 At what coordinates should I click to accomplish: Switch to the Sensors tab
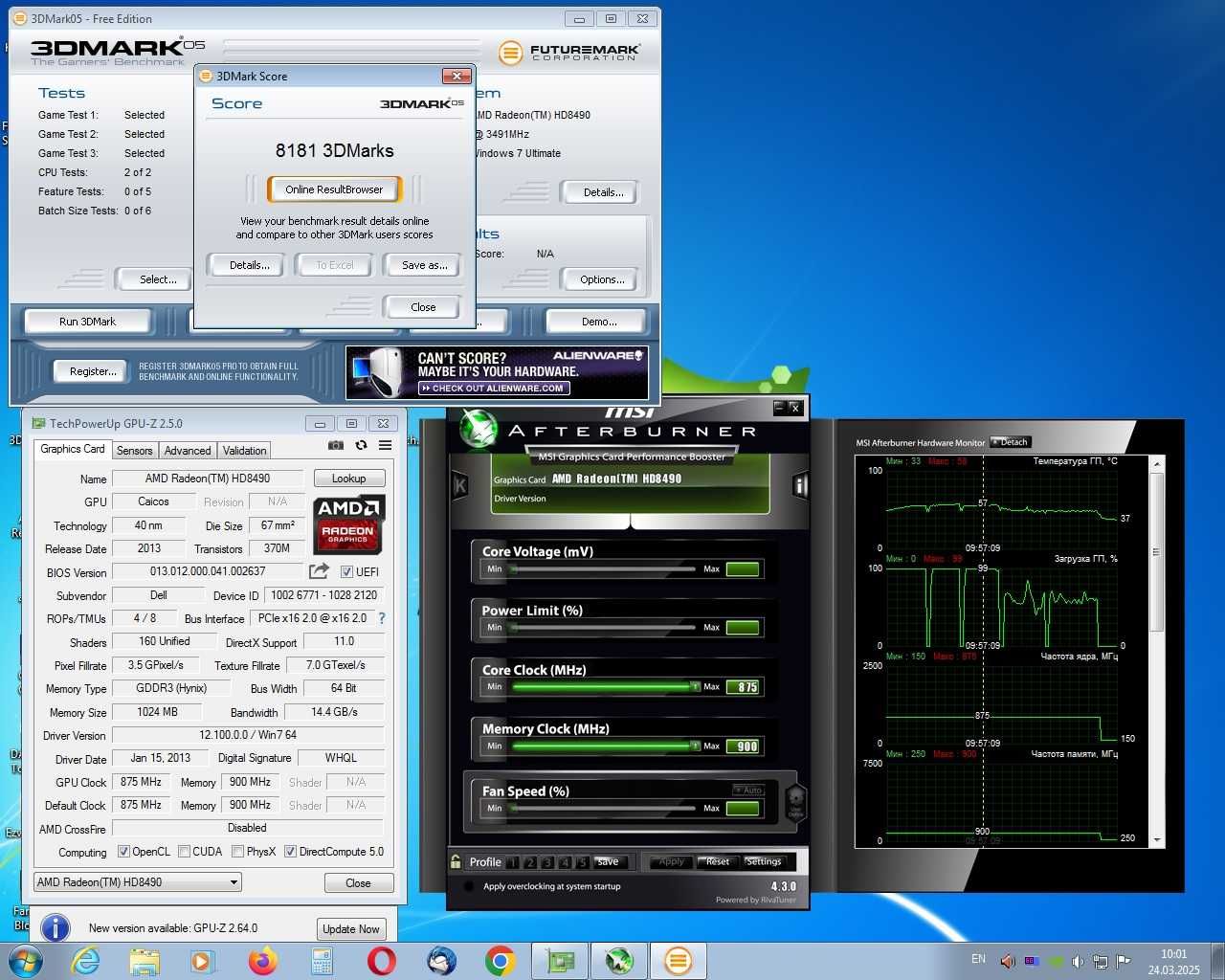pyautogui.click(x=135, y=451)
